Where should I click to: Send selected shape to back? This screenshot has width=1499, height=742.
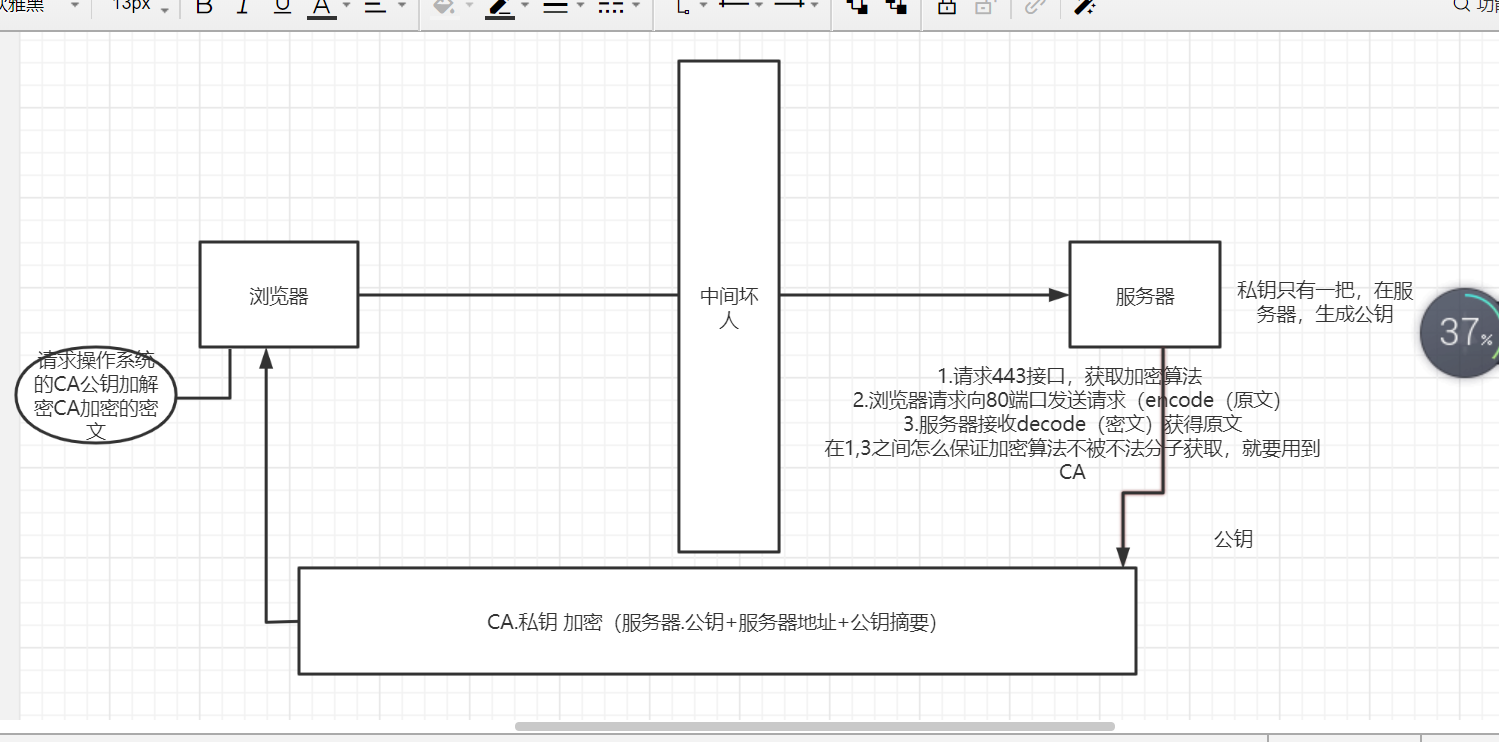pyautogui.click(x=896, y=7)
